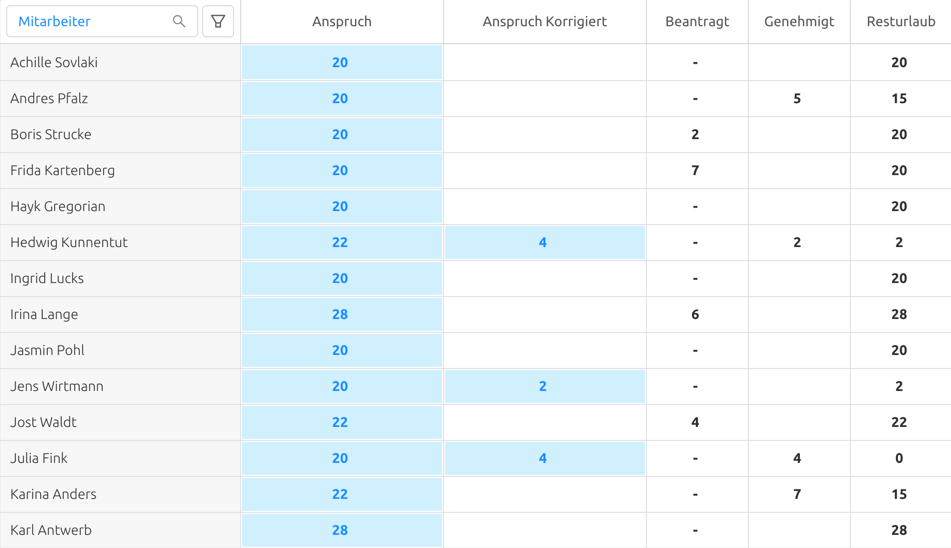Viewport: 951px width, 548px height.
Task: Edit Anspruch value 28 for Karl Antwerb
Action: pos(341,530)
